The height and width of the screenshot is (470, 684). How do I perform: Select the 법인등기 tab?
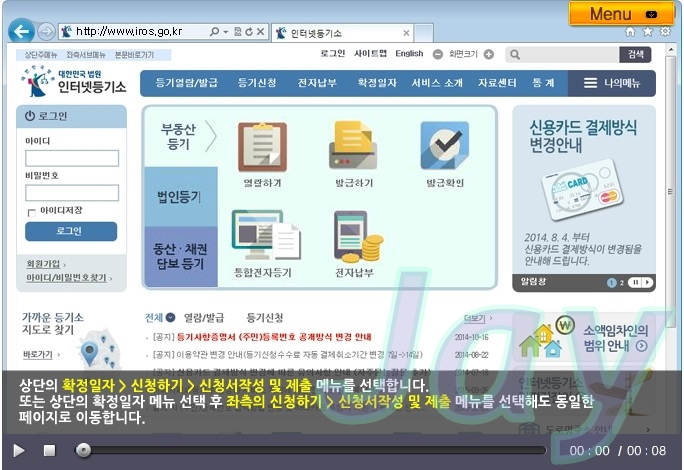[181, 197]
